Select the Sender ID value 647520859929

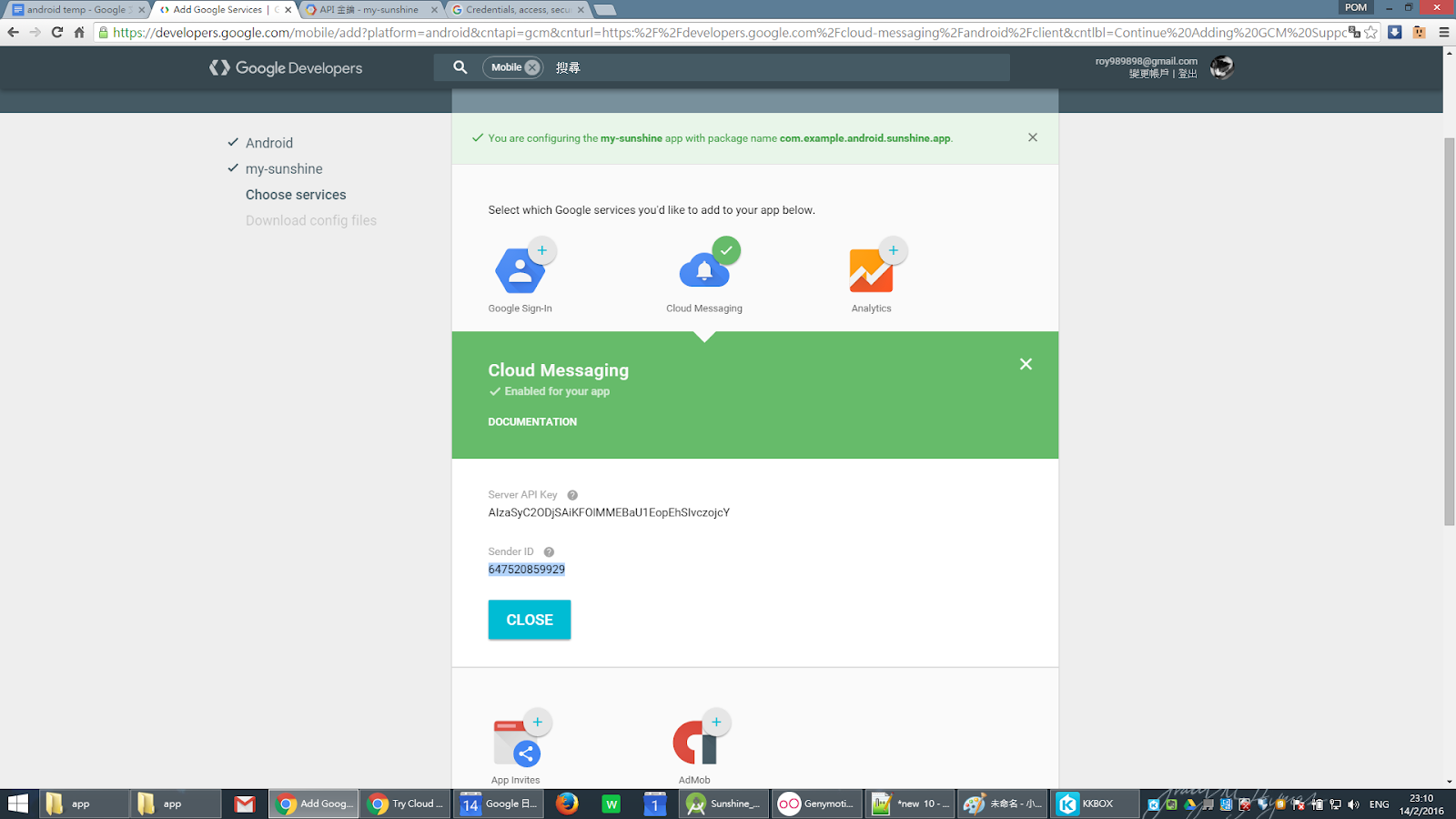[x=527, y=570]
